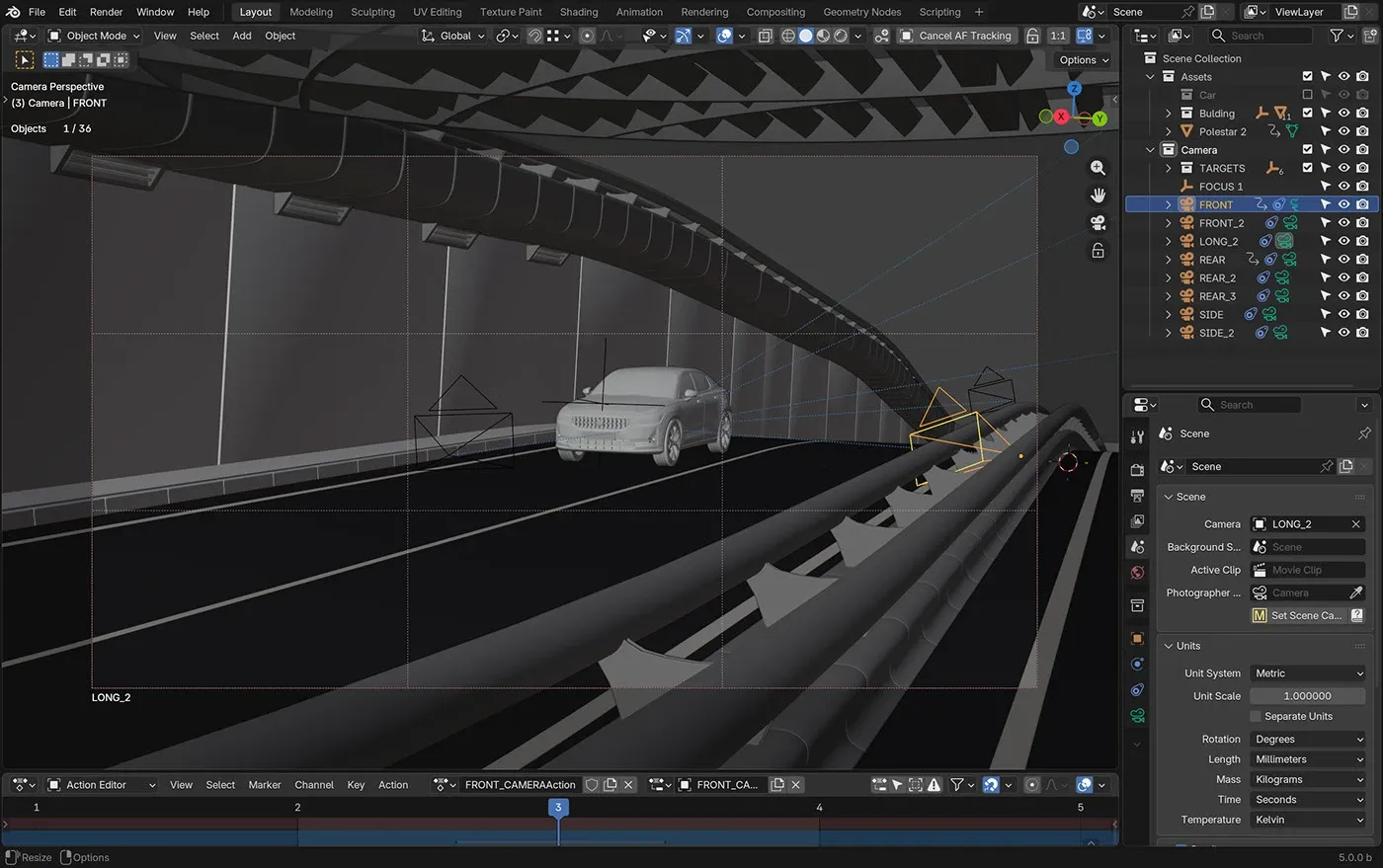Viewport: 1383px width, 868px height.
Task: Click the eyedropper next to Photographer Camera field
Action: tap(1356, 592)
